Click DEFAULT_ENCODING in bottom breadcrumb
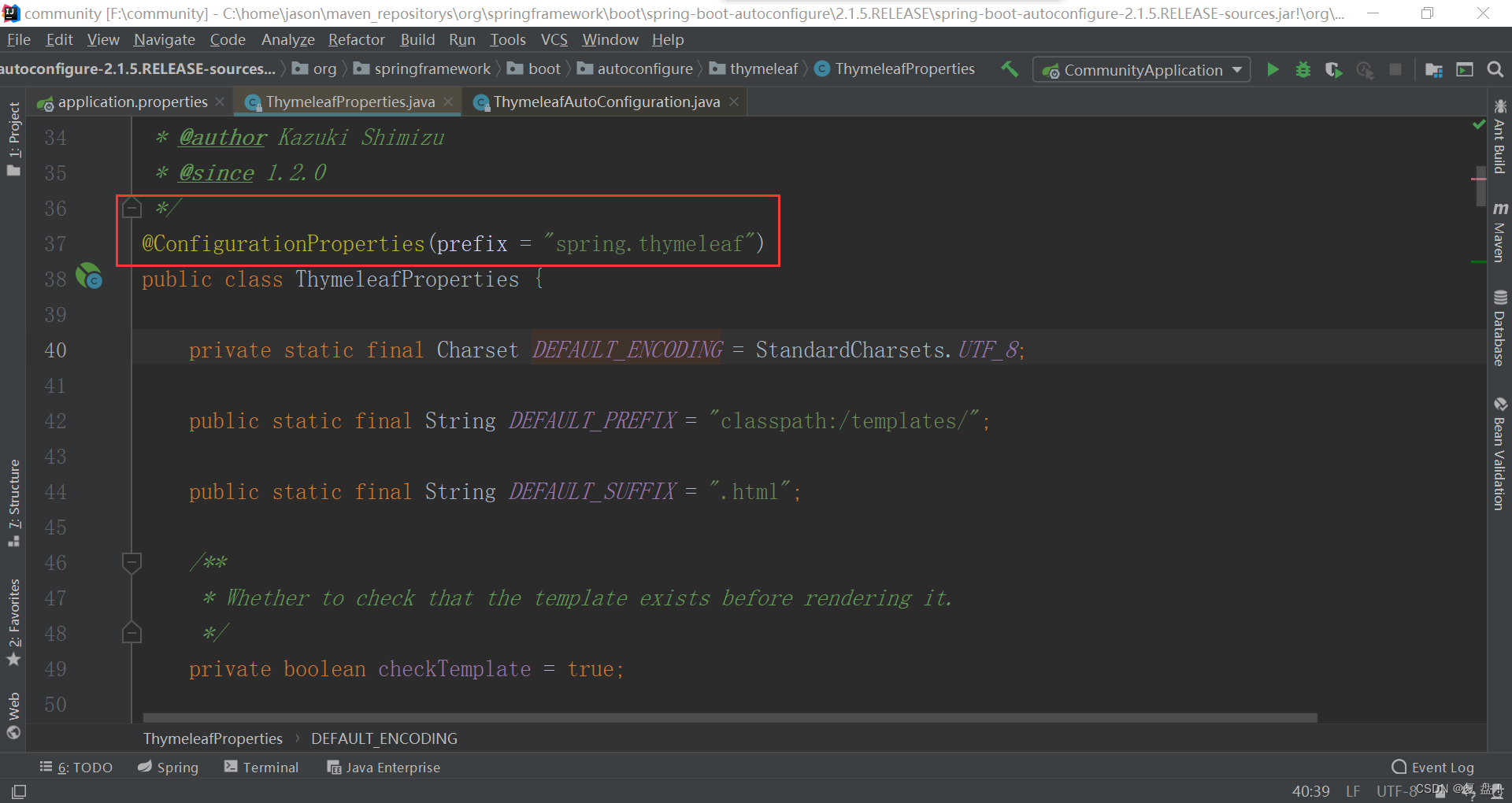 [x=384, y=738]
